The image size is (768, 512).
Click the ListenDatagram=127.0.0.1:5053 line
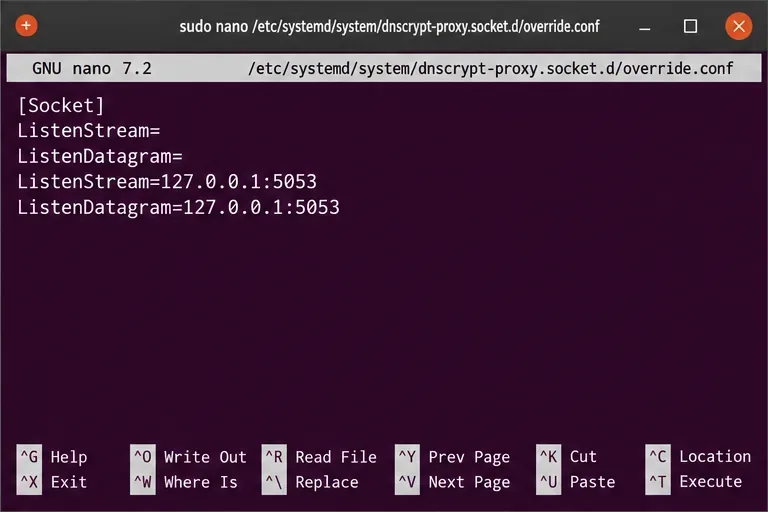coord(178,207)
